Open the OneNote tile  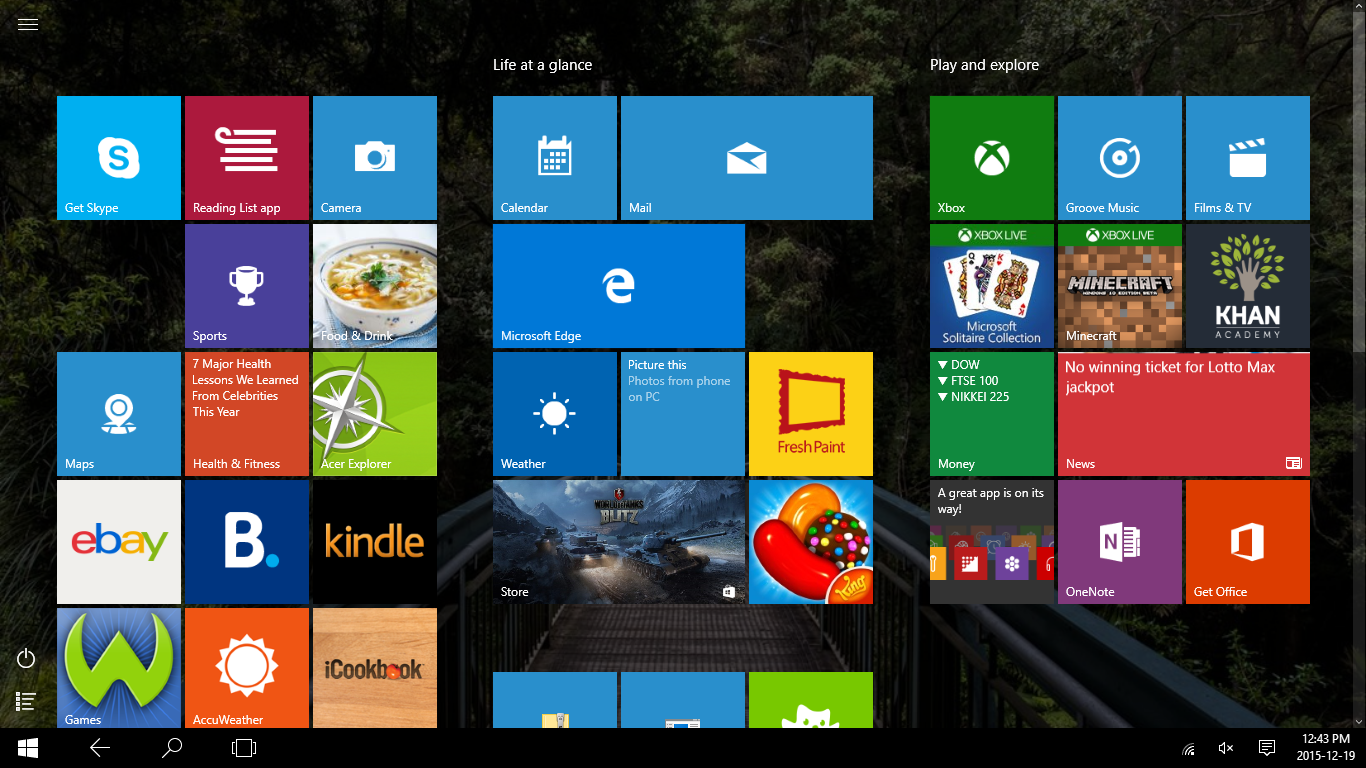[x=1120, y=542]
